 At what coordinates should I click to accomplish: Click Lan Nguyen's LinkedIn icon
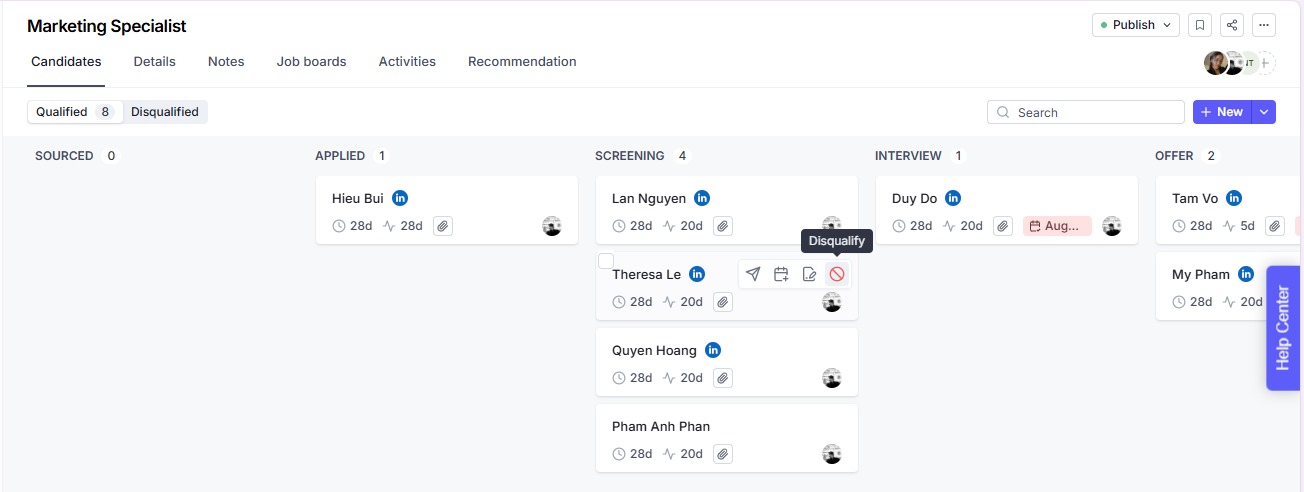point(702,198)
